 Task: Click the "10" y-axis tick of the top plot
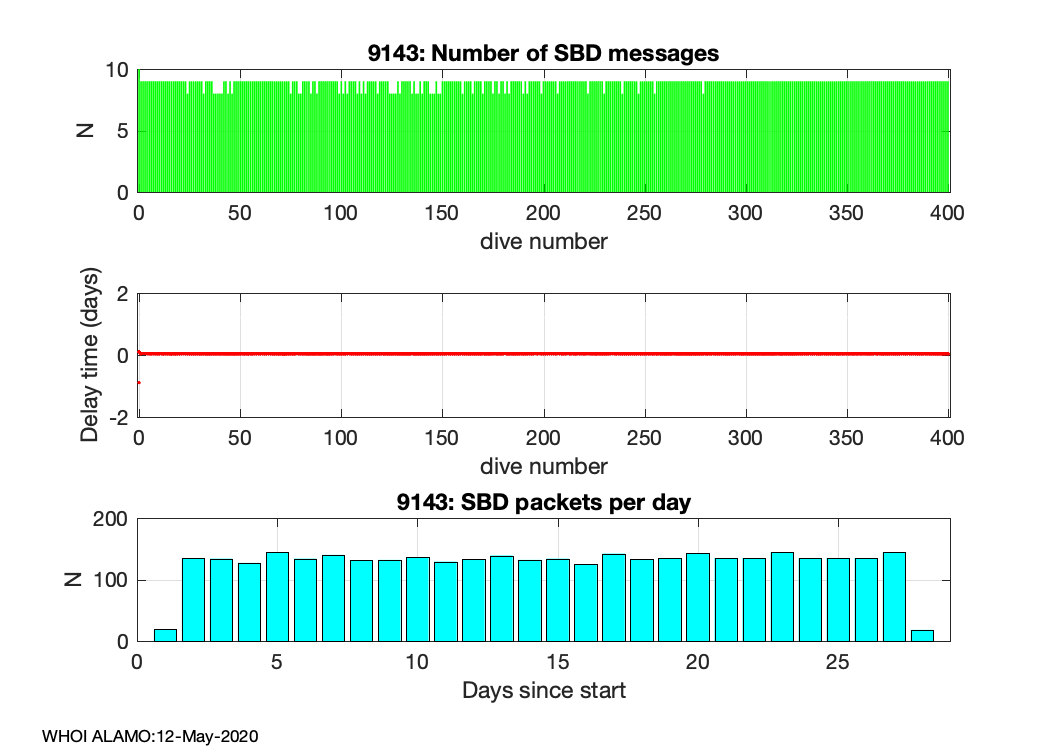(x=118, y=70)
